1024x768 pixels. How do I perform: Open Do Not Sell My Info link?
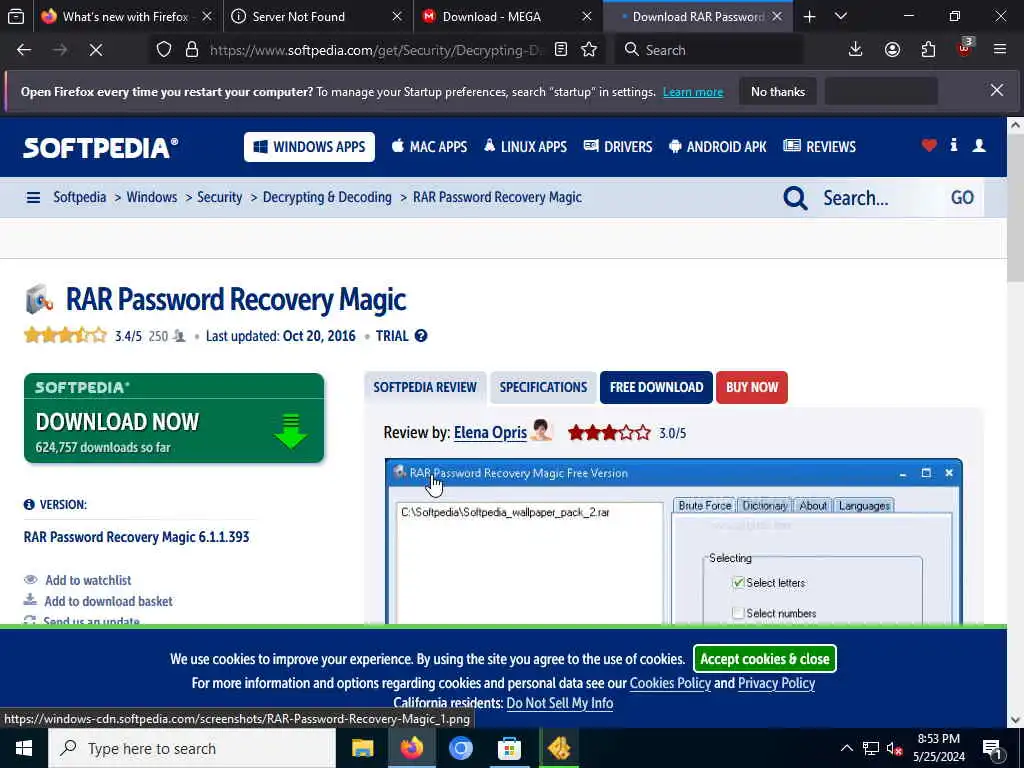tap(560, 703)
